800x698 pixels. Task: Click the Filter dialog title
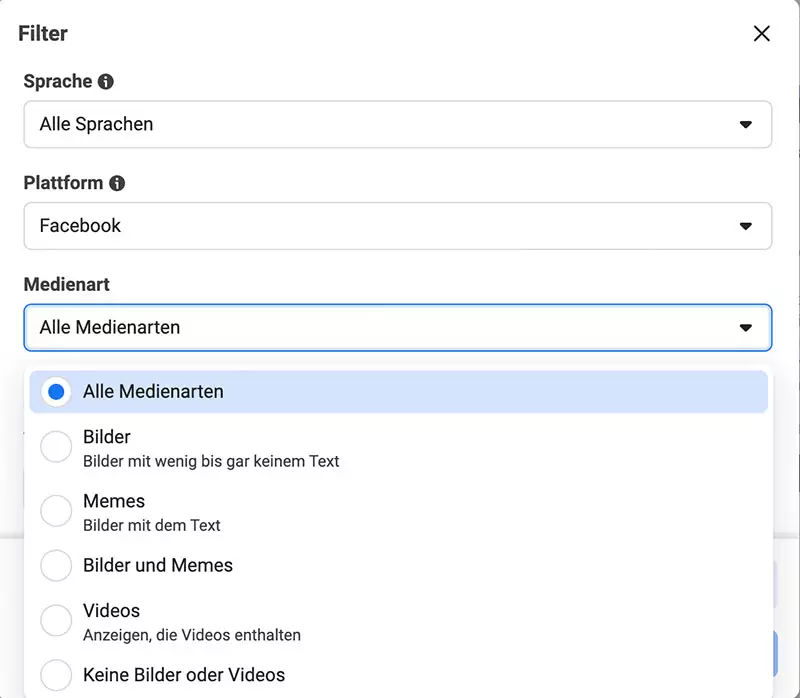pos(43,34)
